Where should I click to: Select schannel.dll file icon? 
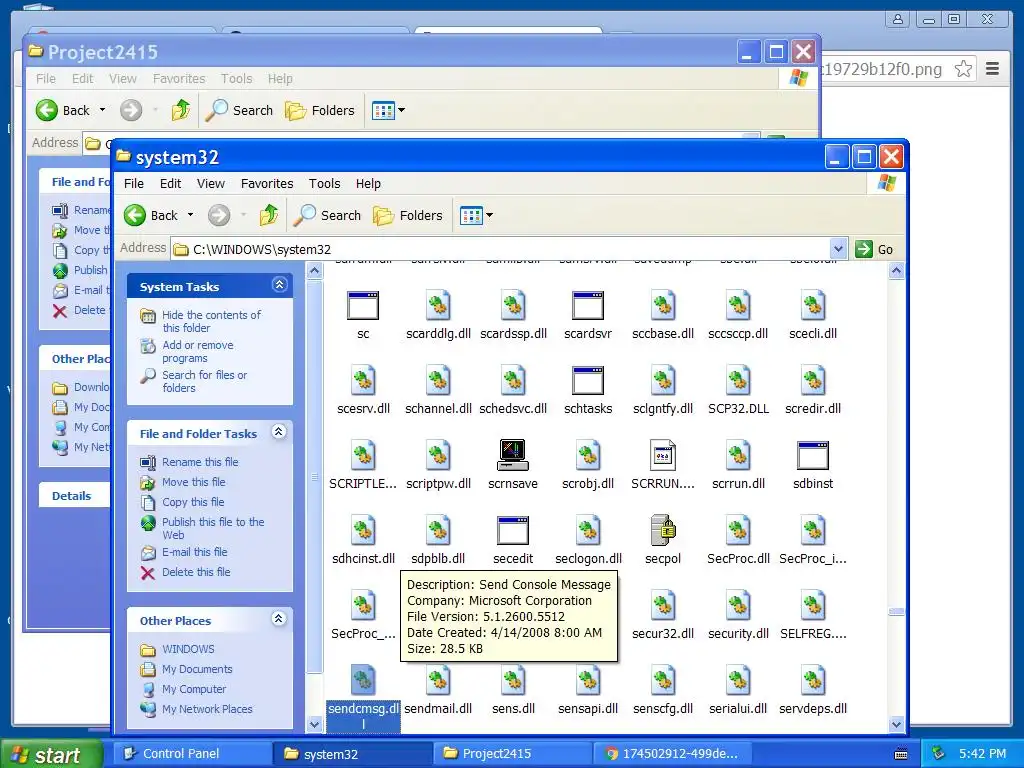pos(438,381)
